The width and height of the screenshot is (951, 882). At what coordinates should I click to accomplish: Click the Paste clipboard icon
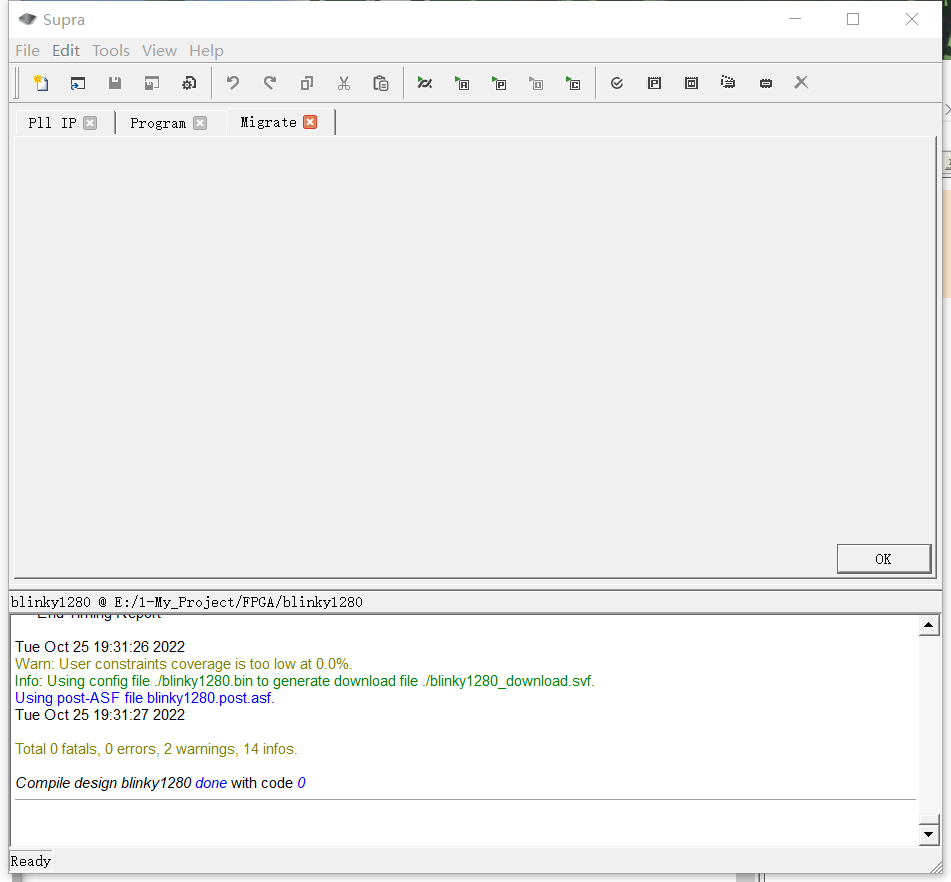(381, 83)
